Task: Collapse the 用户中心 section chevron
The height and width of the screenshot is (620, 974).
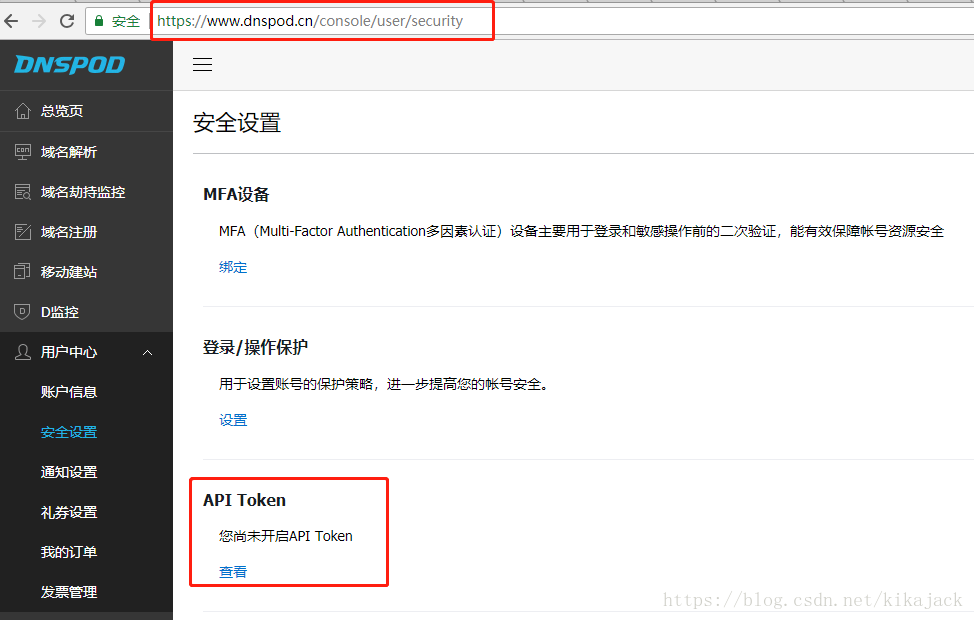Action: pos(147,352)
